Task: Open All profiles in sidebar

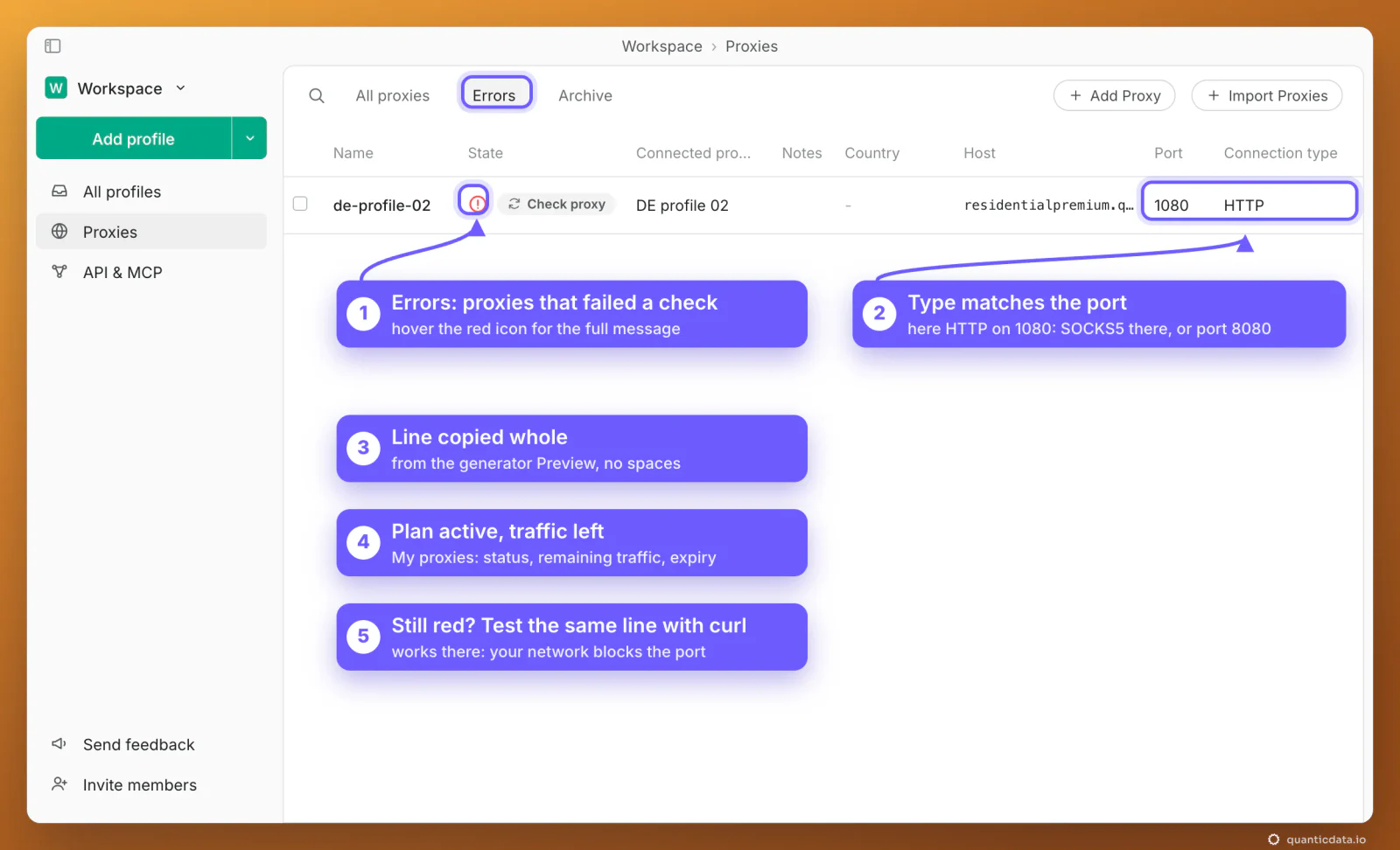Action: tap(151, 192)
